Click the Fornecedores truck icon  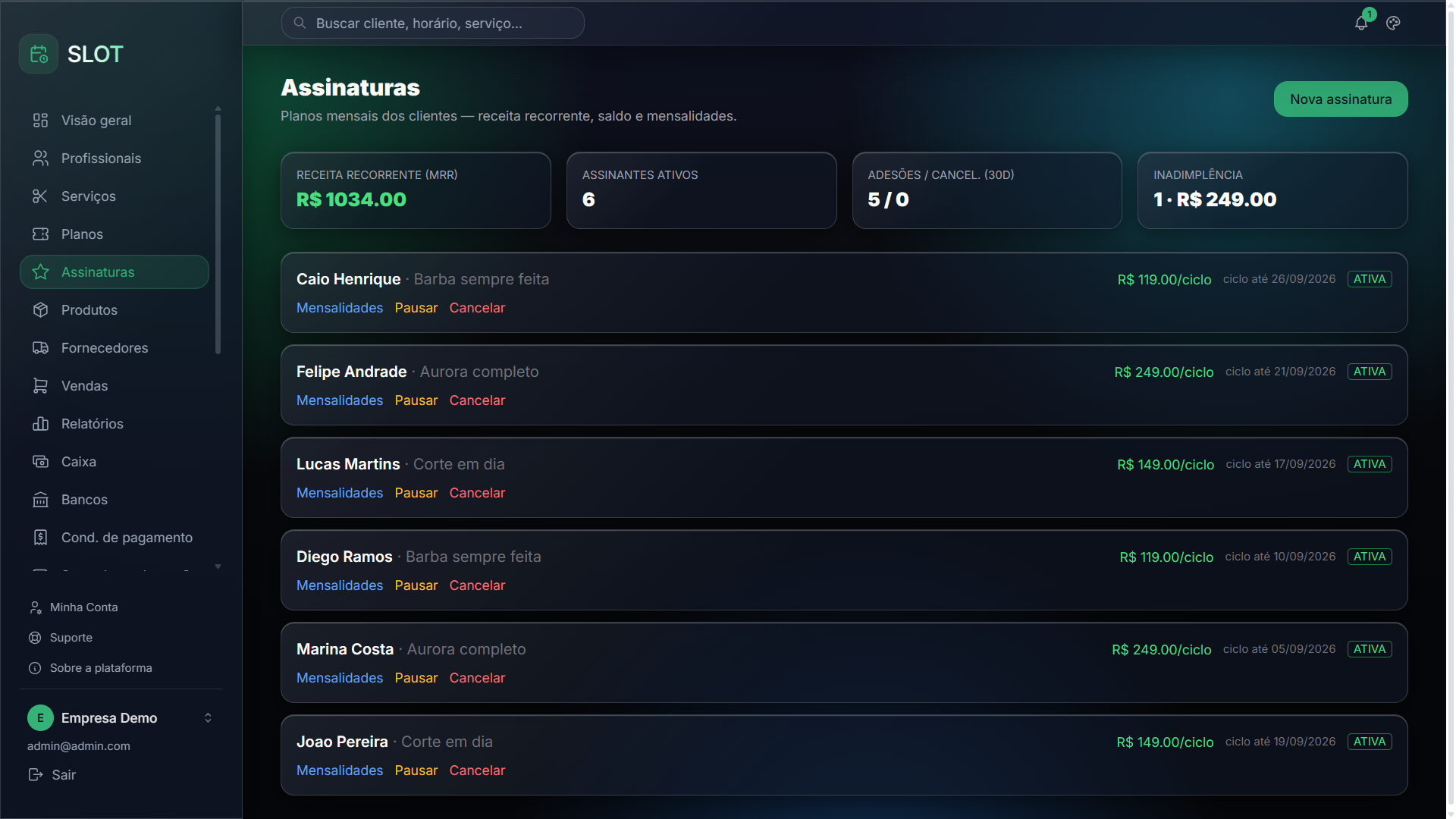(x=40, y=348)
